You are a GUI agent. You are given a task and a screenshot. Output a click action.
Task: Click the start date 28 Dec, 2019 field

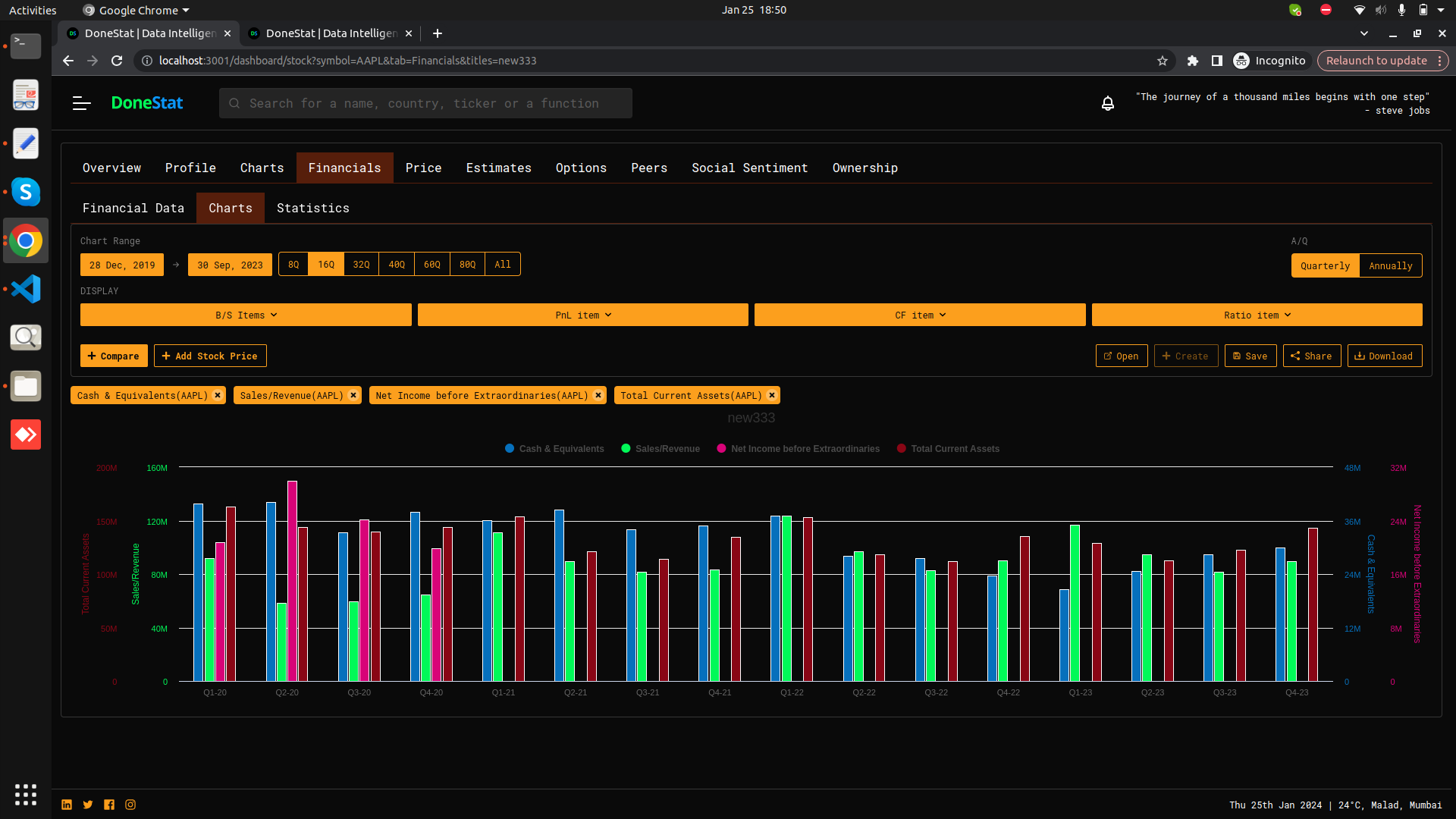[x=122, y=265]
